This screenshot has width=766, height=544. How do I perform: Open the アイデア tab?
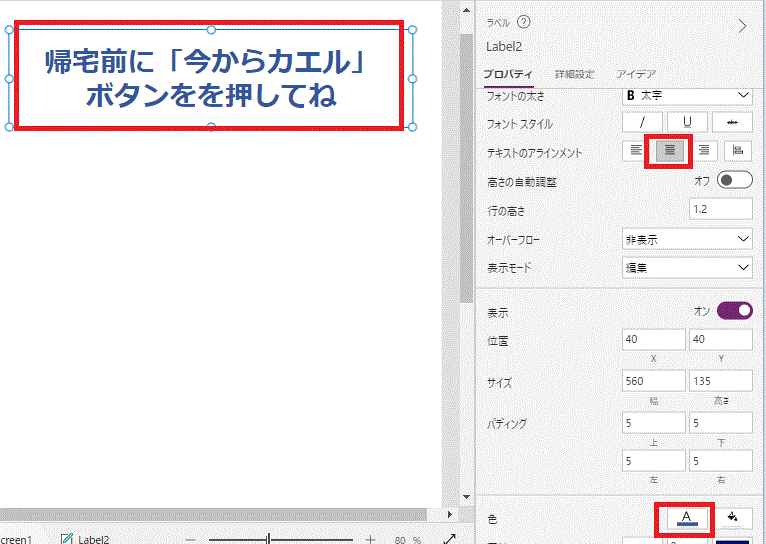pos(636,74)
